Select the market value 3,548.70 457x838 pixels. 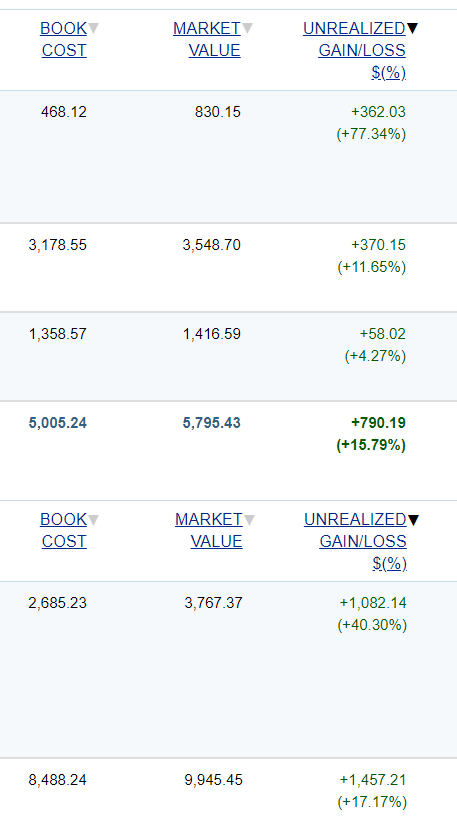pyautogui.click(x=212, y=245)
